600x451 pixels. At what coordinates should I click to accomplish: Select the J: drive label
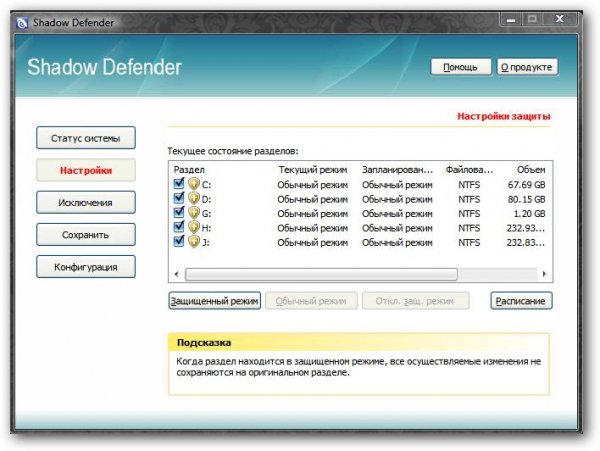click(x=205, y=243)
